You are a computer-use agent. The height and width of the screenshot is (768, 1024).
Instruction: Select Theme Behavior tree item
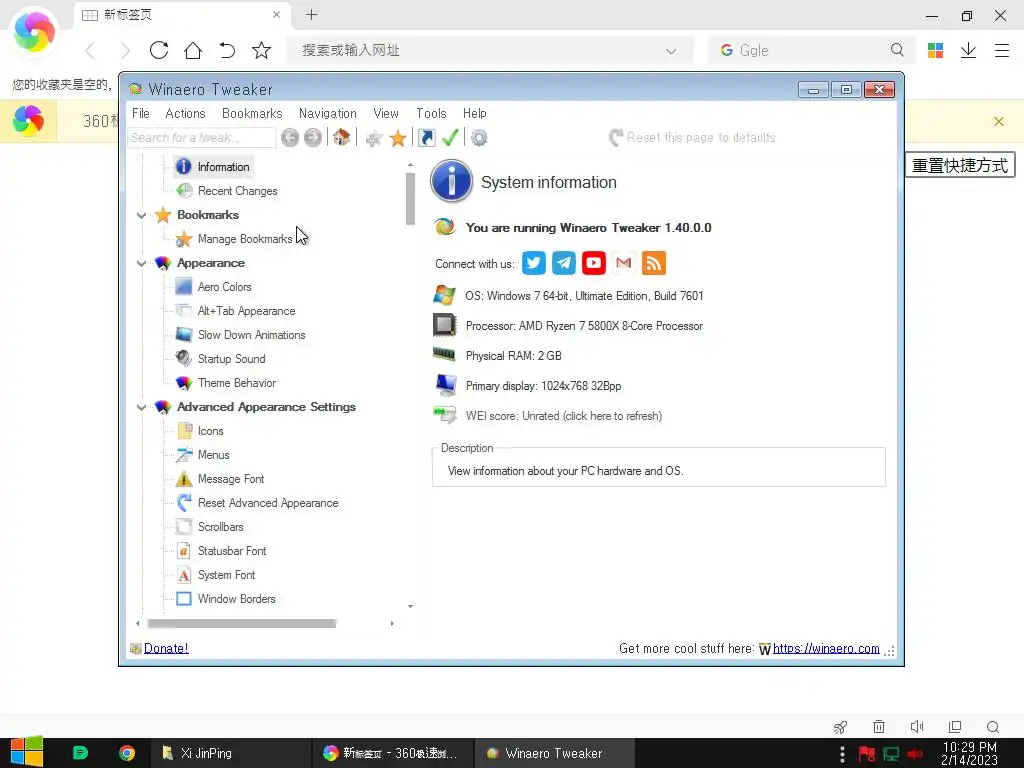coord(236,383)
